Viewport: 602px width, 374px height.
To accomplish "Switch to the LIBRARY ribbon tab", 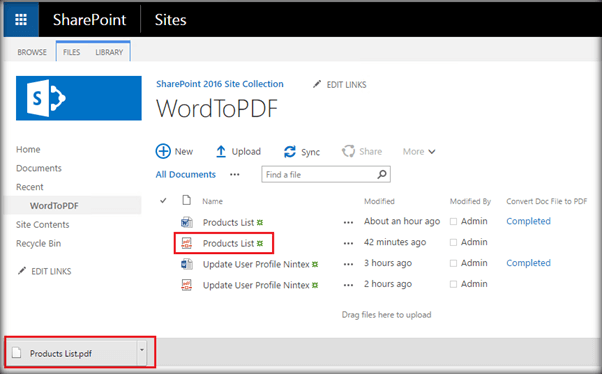I will point(109,52).
